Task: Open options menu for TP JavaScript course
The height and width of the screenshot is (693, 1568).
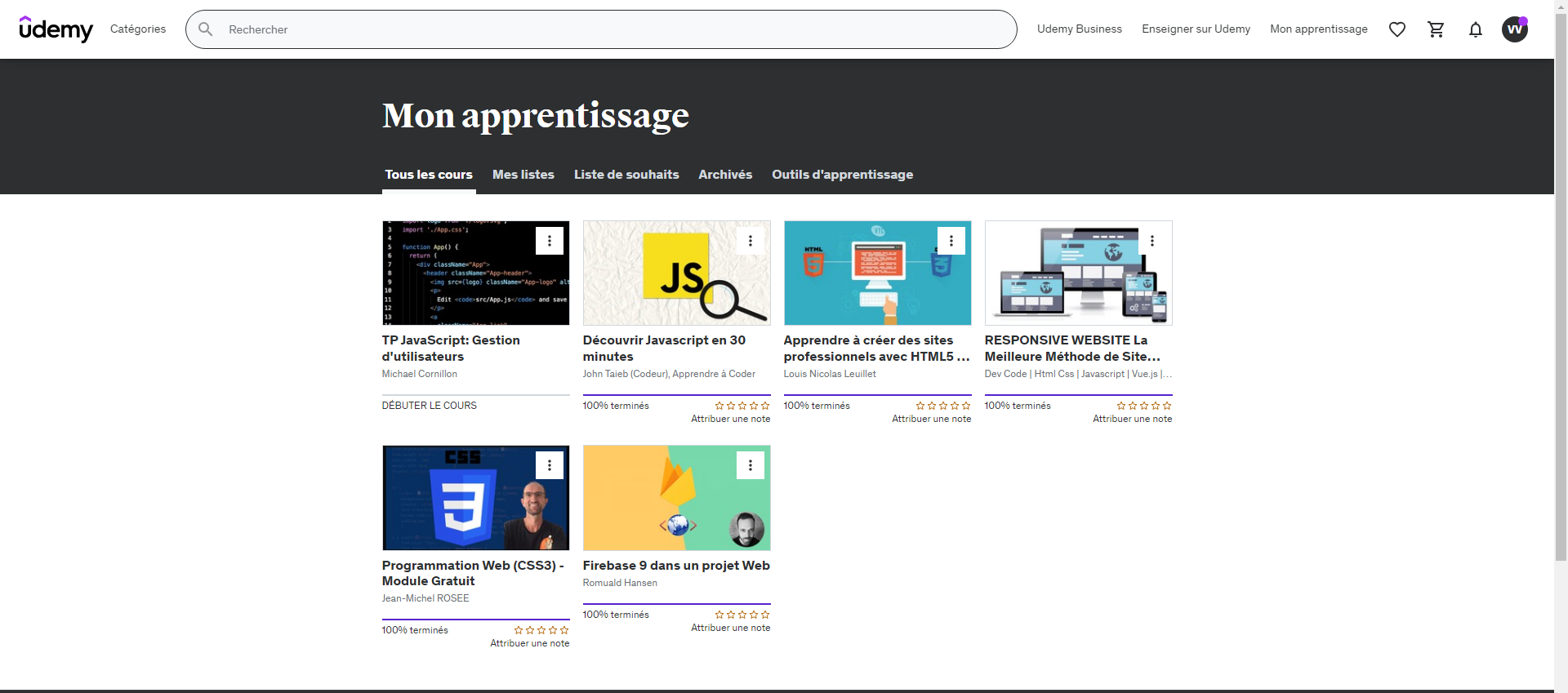Action: 550,241
